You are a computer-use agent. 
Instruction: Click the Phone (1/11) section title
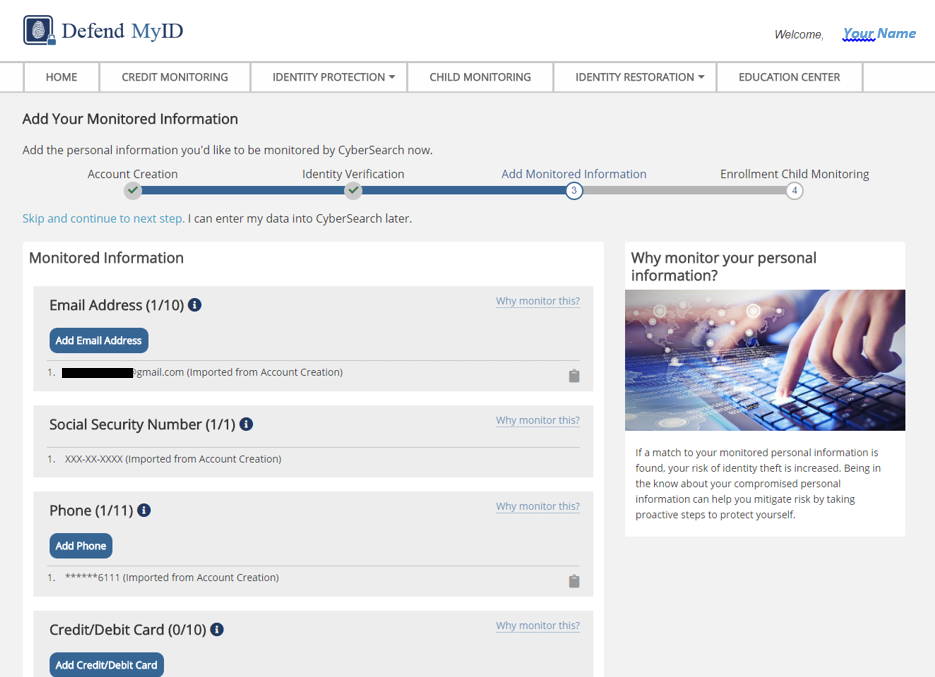coord(91,511)
